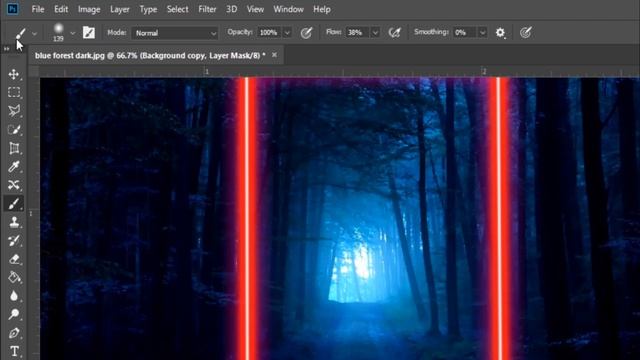Screen dimensions: 640x360
Task: Select the Crop tool
Action: [x=14, y=148]
